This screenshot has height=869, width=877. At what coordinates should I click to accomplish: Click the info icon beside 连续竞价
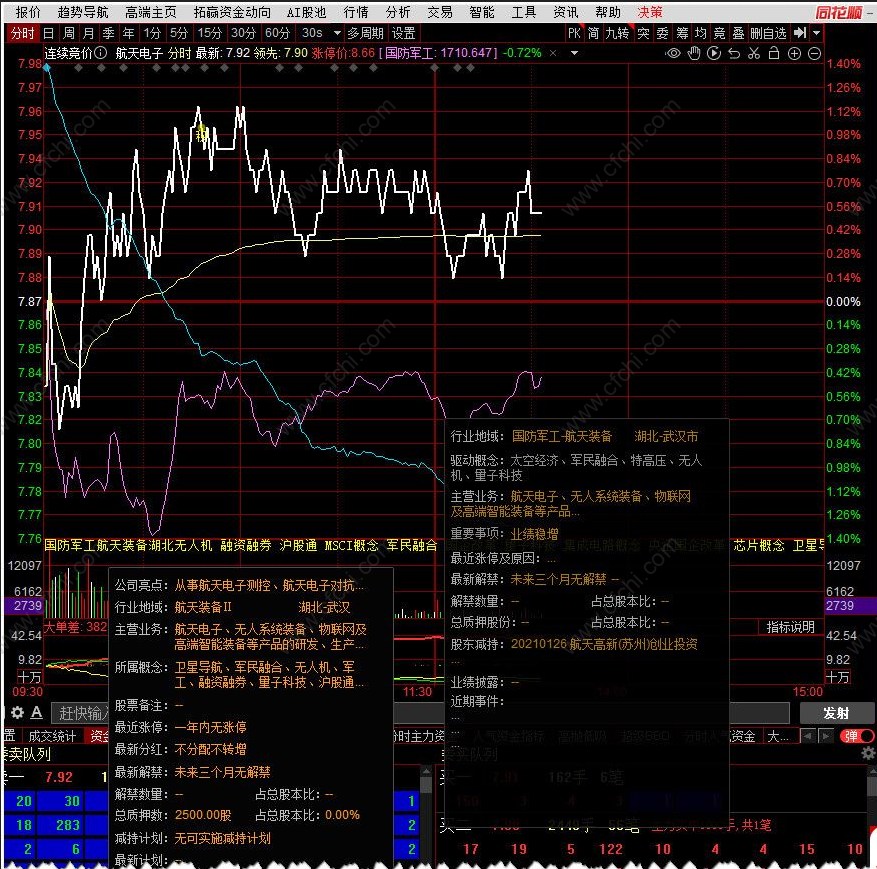(x=100, y=53)
